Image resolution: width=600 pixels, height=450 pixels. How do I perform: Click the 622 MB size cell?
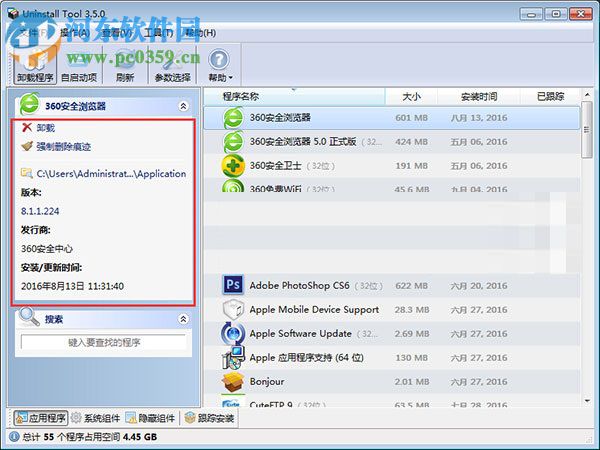[411, 285]
